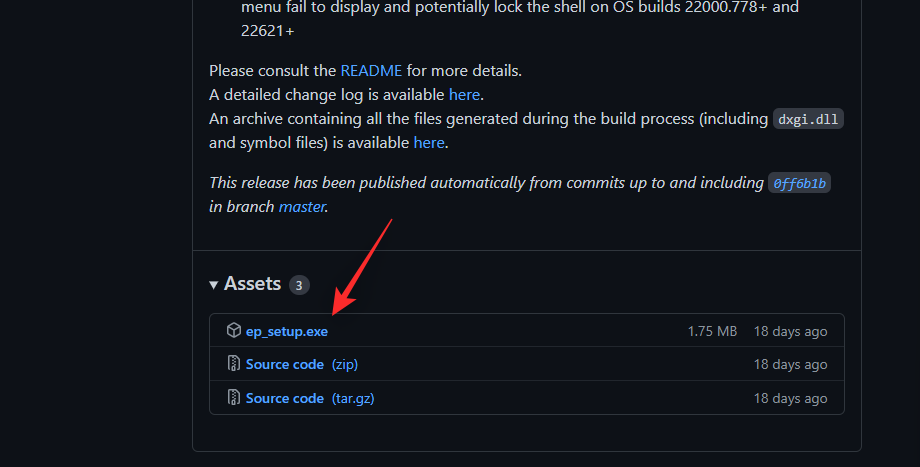Go to the master branch link

pyautogui.click(x=301, y=207)
